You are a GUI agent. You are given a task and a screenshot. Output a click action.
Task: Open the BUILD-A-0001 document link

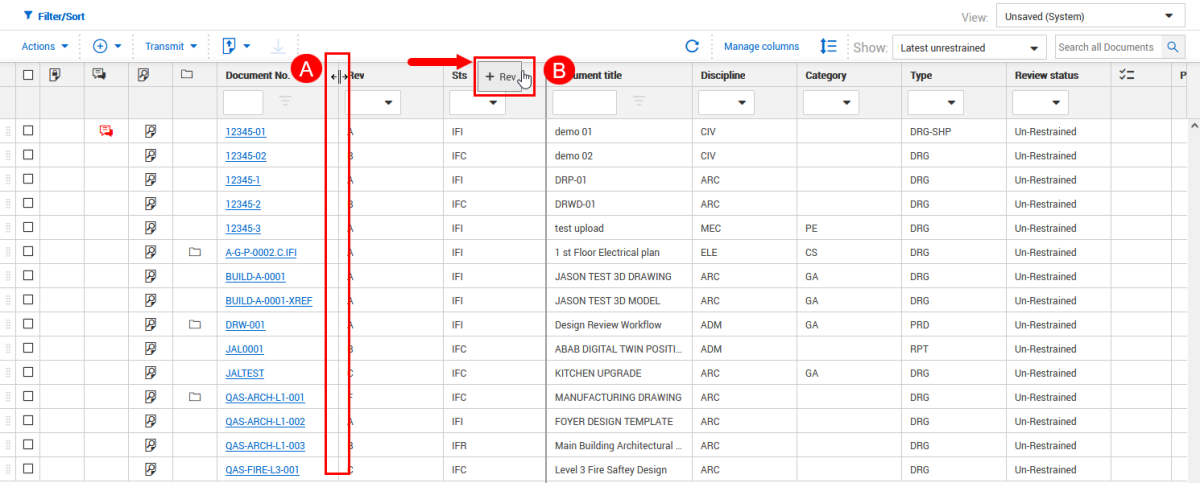[x=255, y=276]
